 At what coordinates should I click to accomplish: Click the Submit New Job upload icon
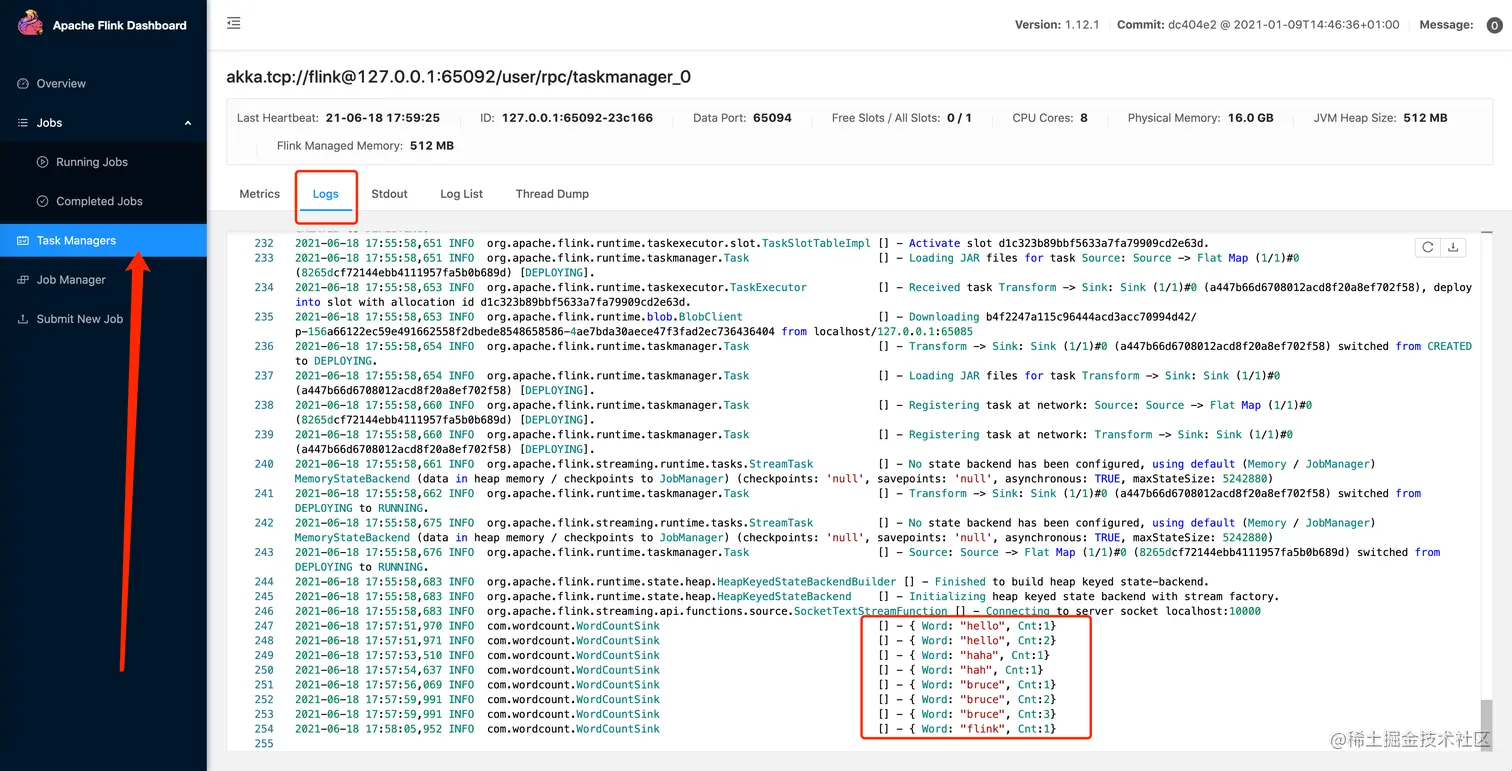[x=23, y=319]
